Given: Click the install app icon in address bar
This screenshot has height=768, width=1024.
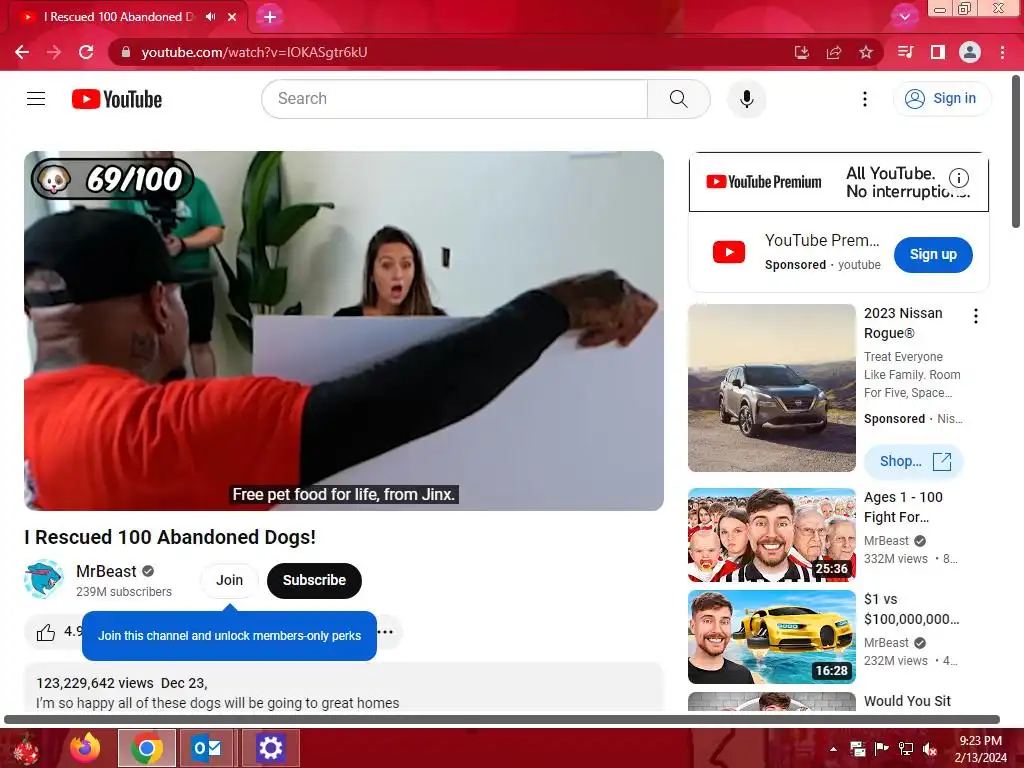Looking at the screenshot, I should 802,52.
